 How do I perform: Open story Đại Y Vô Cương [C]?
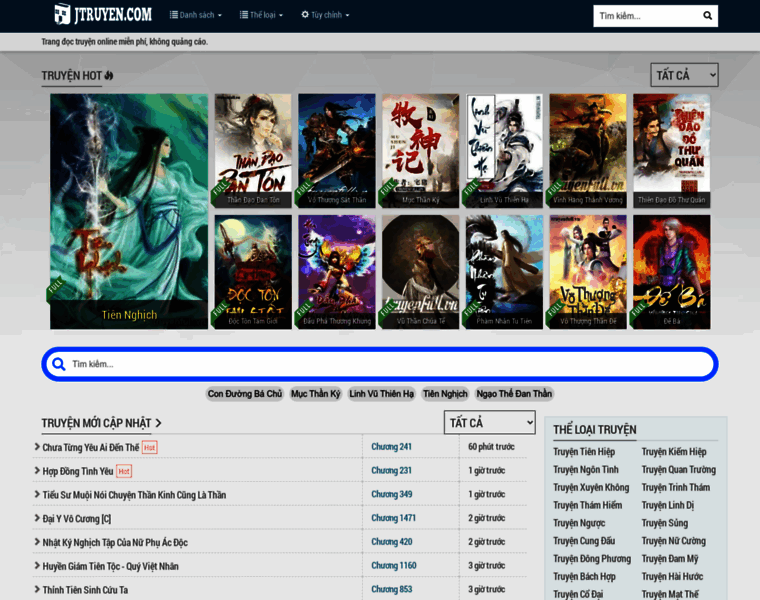point(77,519)
